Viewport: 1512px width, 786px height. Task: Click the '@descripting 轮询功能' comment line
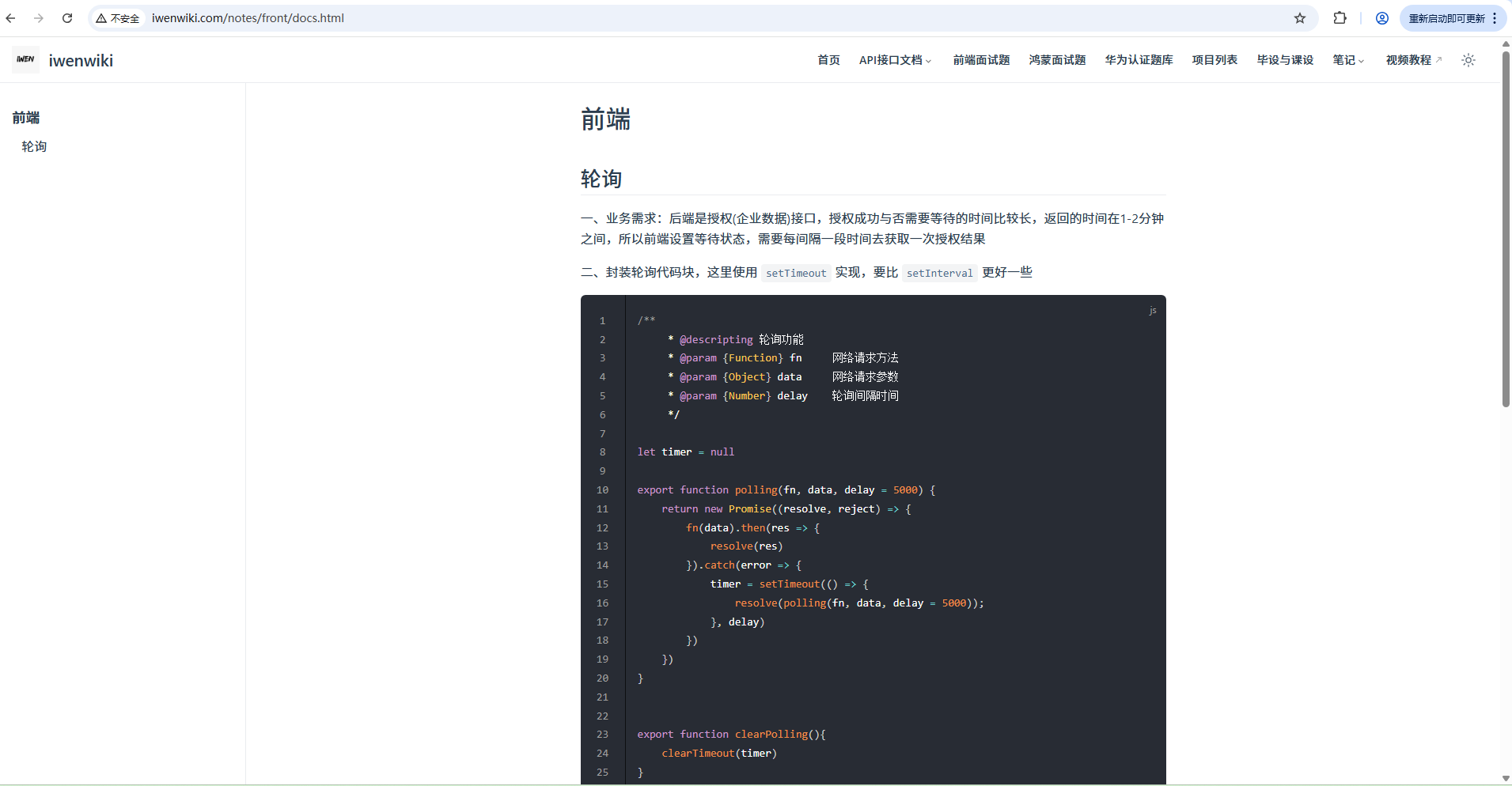click(x=736, y=339)
